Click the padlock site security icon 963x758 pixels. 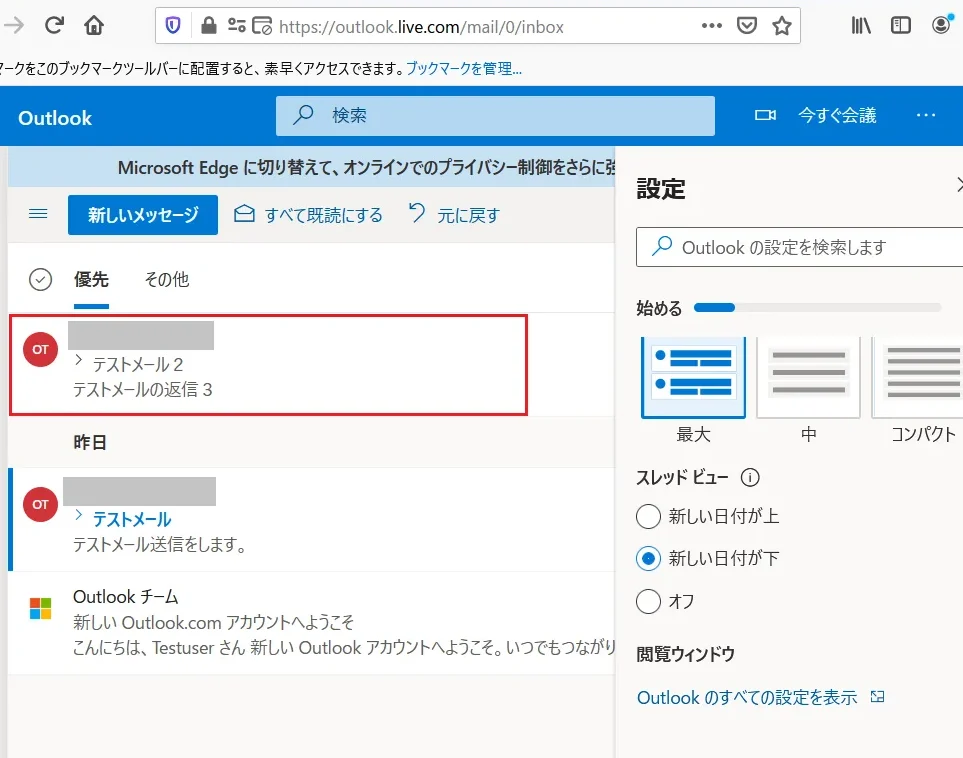(x=209, y=25)
